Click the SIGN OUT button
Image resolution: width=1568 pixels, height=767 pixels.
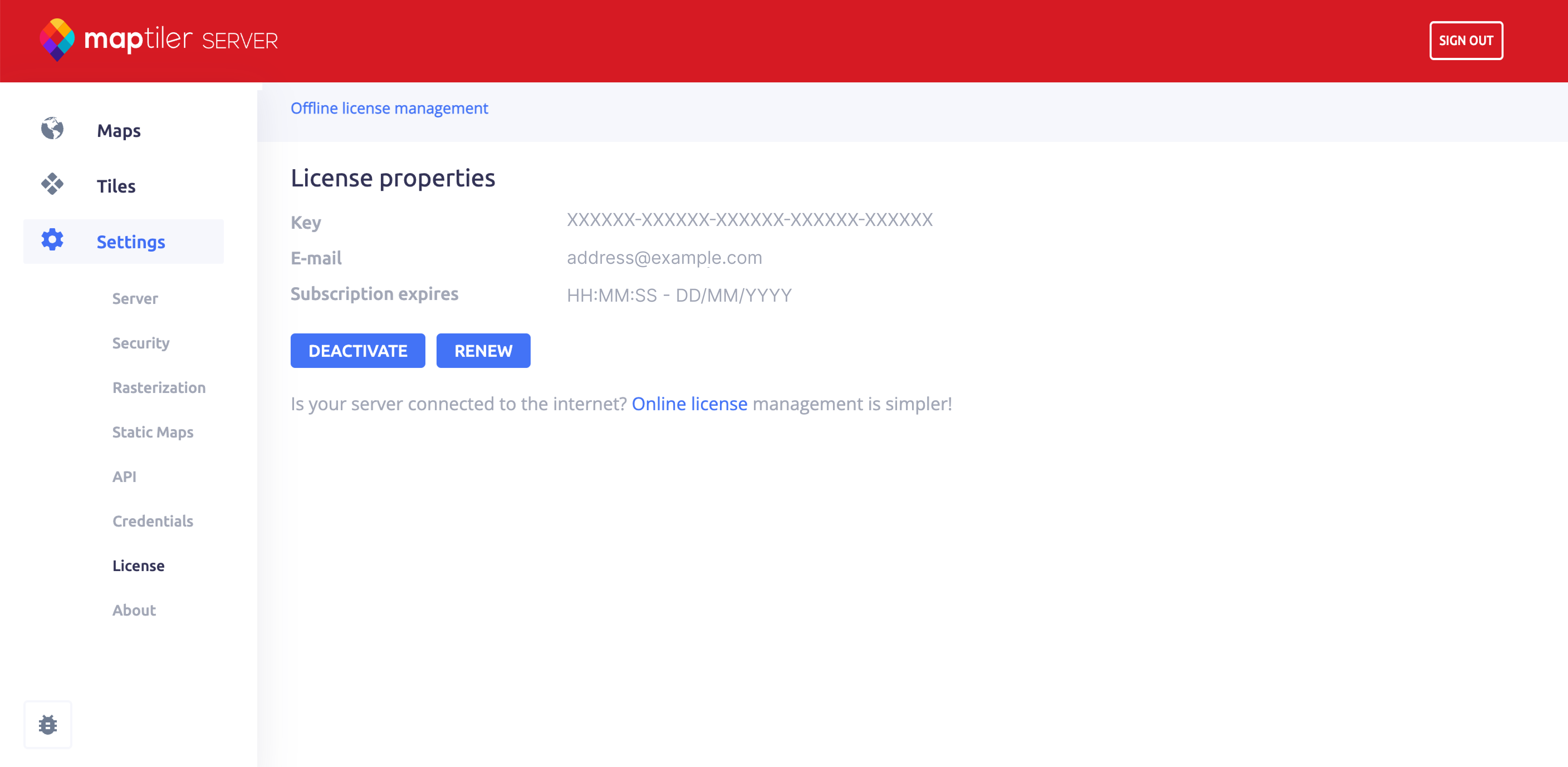coord(1465,41)
